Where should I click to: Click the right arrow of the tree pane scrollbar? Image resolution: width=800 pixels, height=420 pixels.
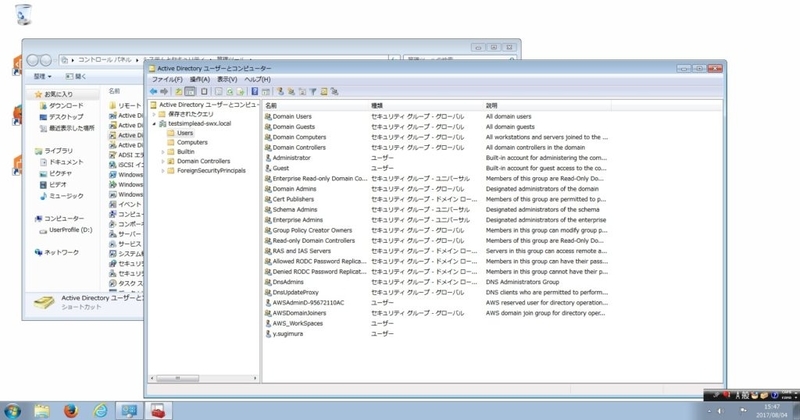click(x=255, y=378)
